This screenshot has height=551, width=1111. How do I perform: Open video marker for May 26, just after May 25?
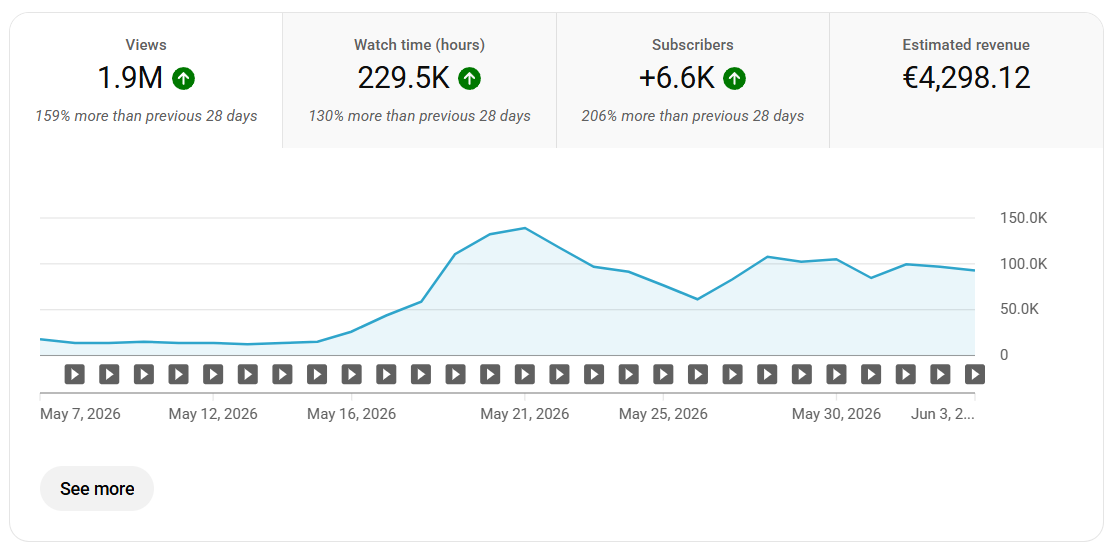698,374
